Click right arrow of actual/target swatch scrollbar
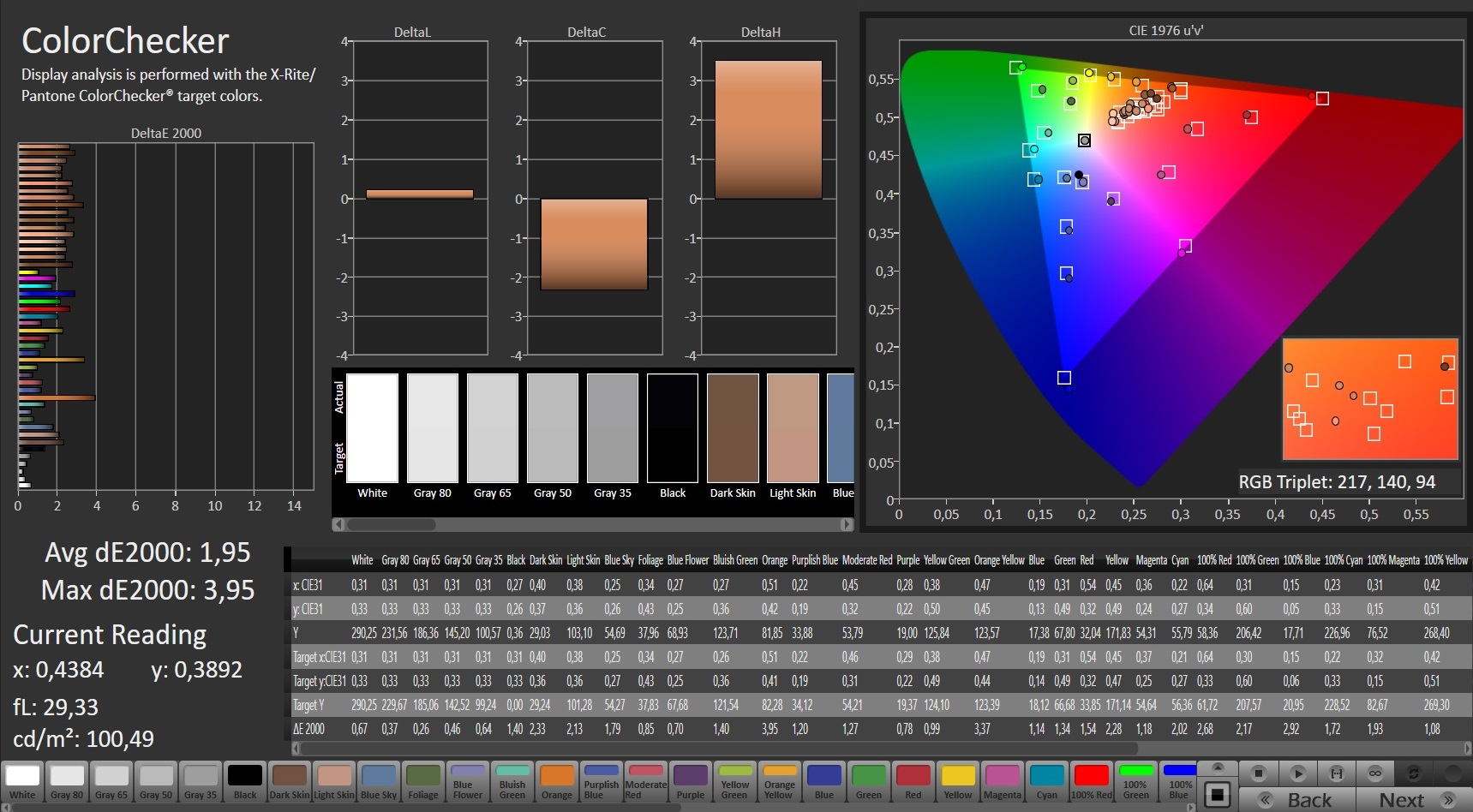Viewport: 1473px width, 812px height. click(x=847, y=524)
